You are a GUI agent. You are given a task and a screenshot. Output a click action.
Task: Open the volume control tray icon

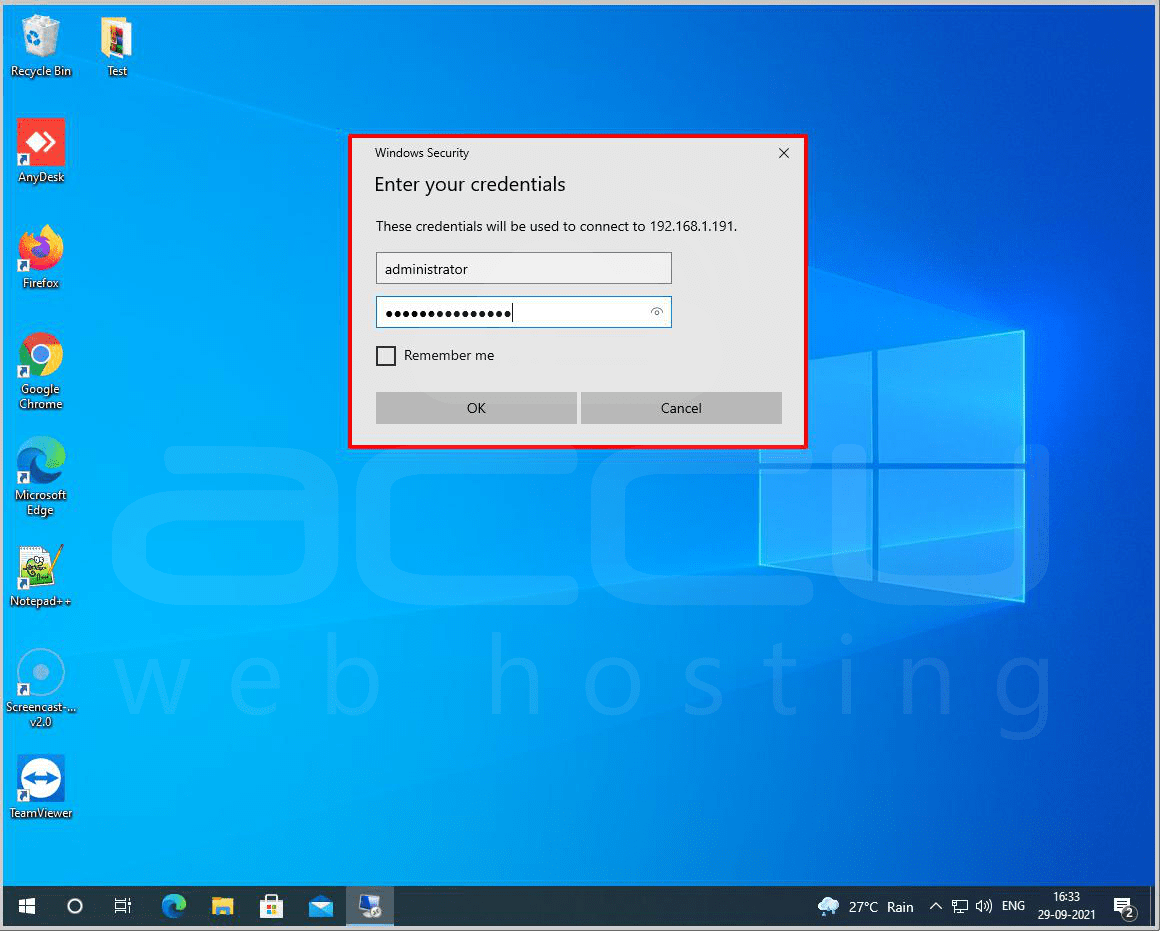[983, 907]
